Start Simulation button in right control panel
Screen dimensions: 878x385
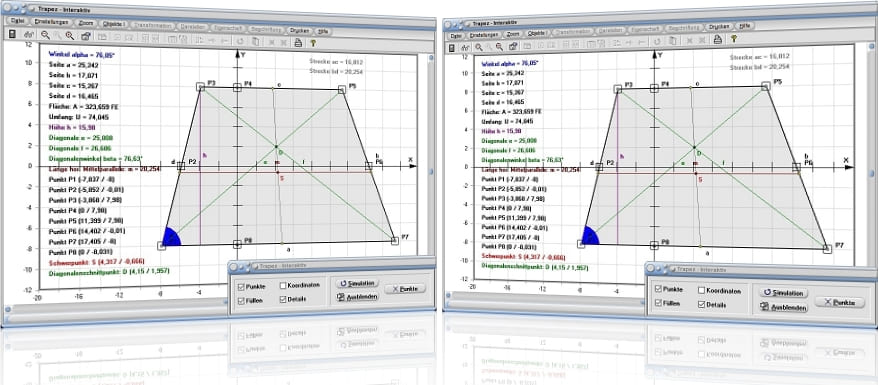click(x=783, y=293)
